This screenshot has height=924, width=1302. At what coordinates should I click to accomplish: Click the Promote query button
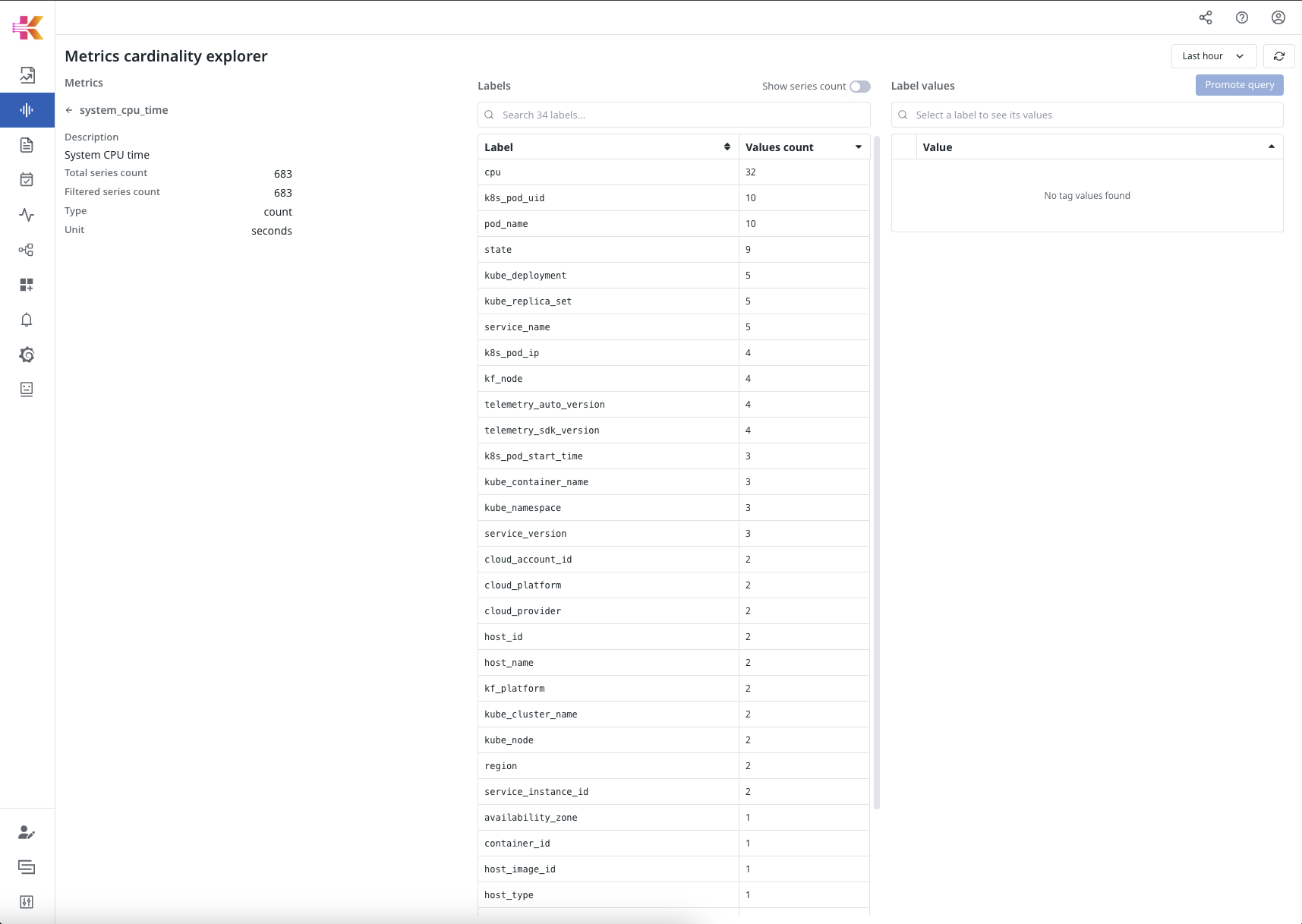(x=1239, y=85)
